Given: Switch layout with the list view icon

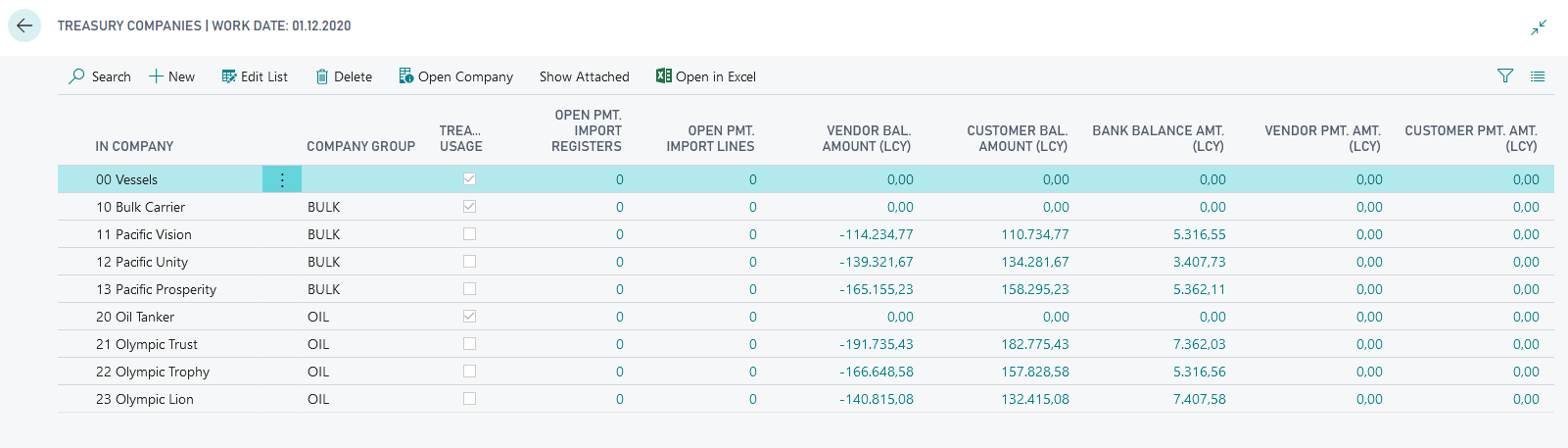Looking at the screenshot, I should [x=1538, y=76].
